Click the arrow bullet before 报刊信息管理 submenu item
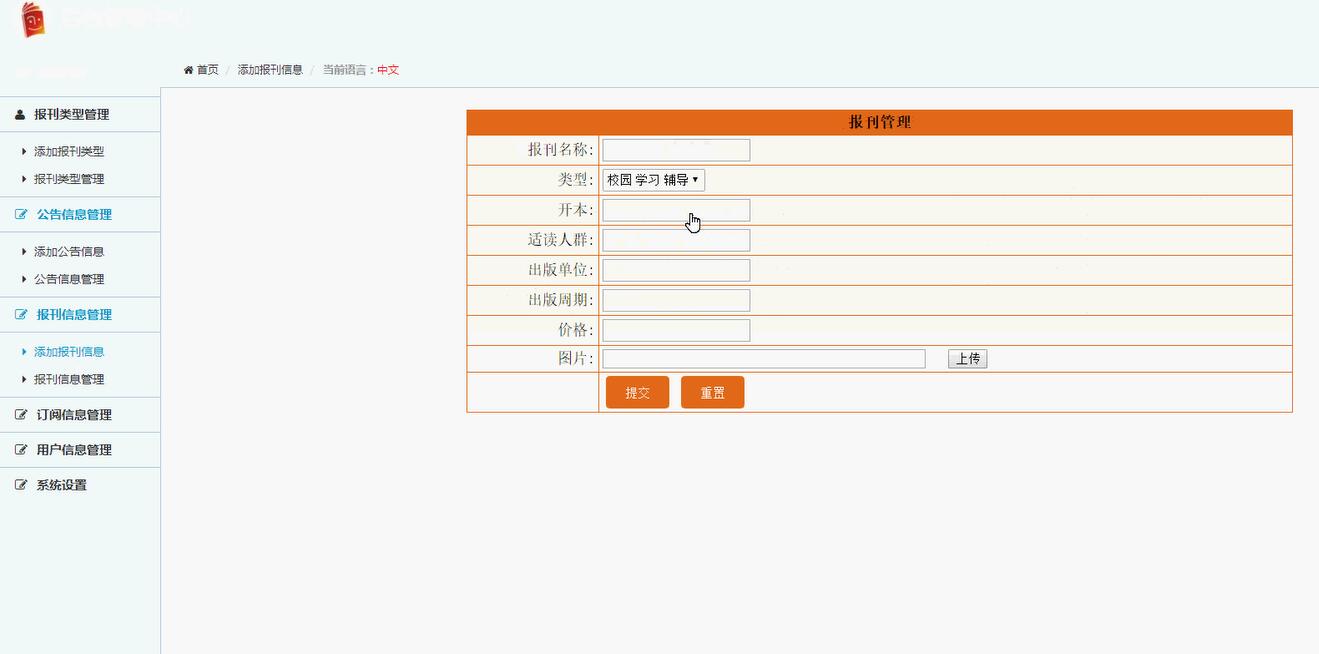 [24, 379]
